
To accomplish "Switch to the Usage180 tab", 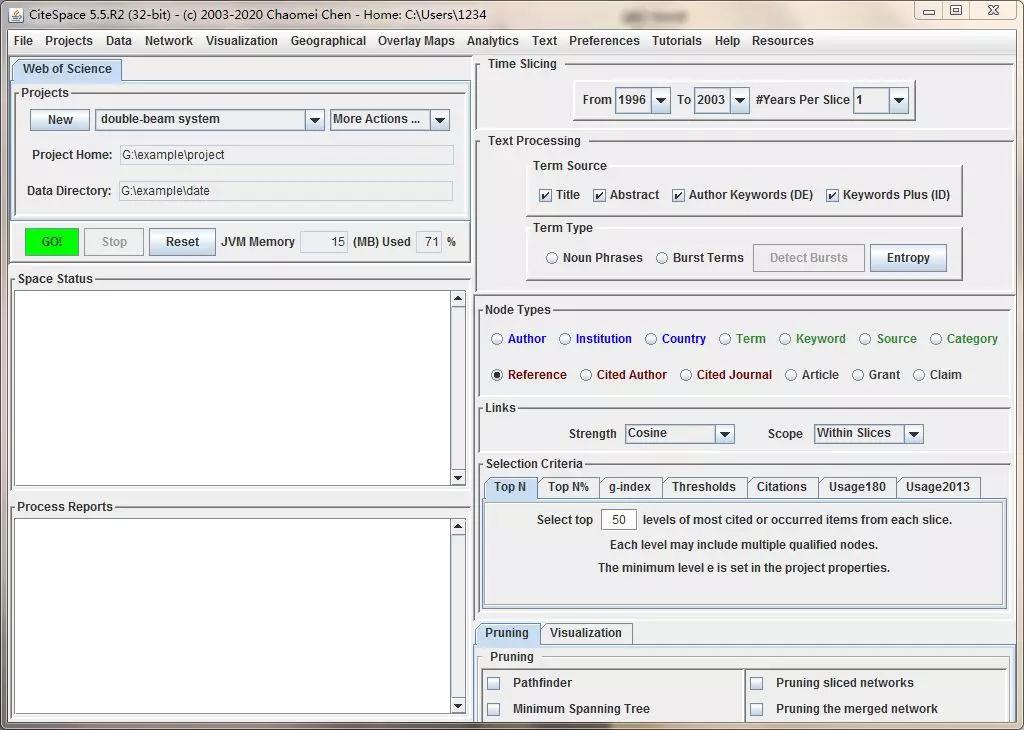I will click(857, 487).
